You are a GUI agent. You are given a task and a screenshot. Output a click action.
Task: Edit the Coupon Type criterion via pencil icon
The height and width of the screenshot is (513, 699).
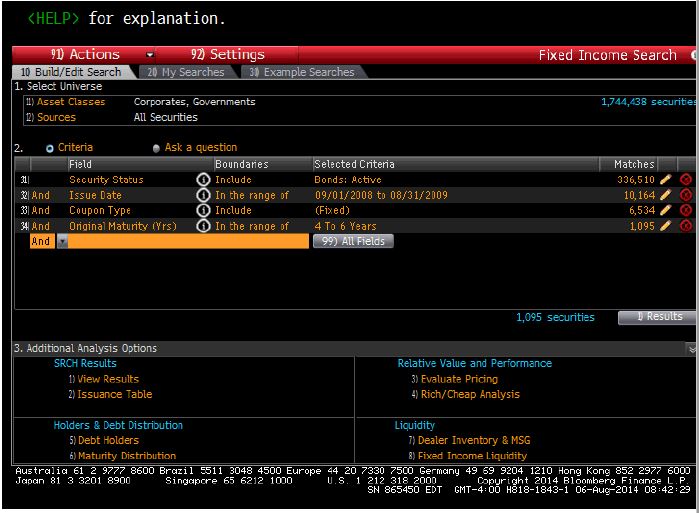667,211
